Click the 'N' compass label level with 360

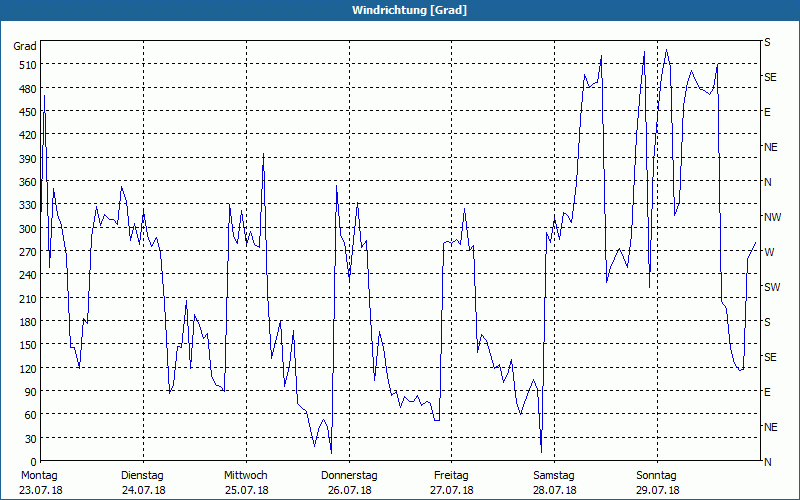768,182
